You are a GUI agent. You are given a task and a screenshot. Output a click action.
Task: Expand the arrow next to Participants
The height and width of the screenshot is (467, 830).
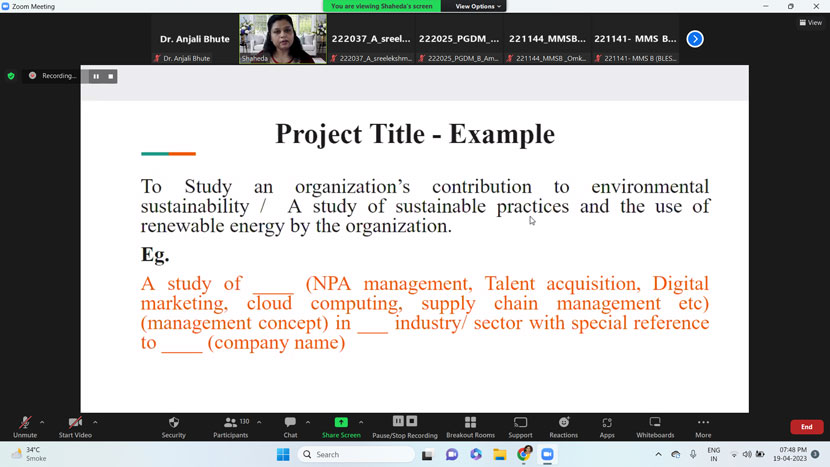[x=259, y=422]
